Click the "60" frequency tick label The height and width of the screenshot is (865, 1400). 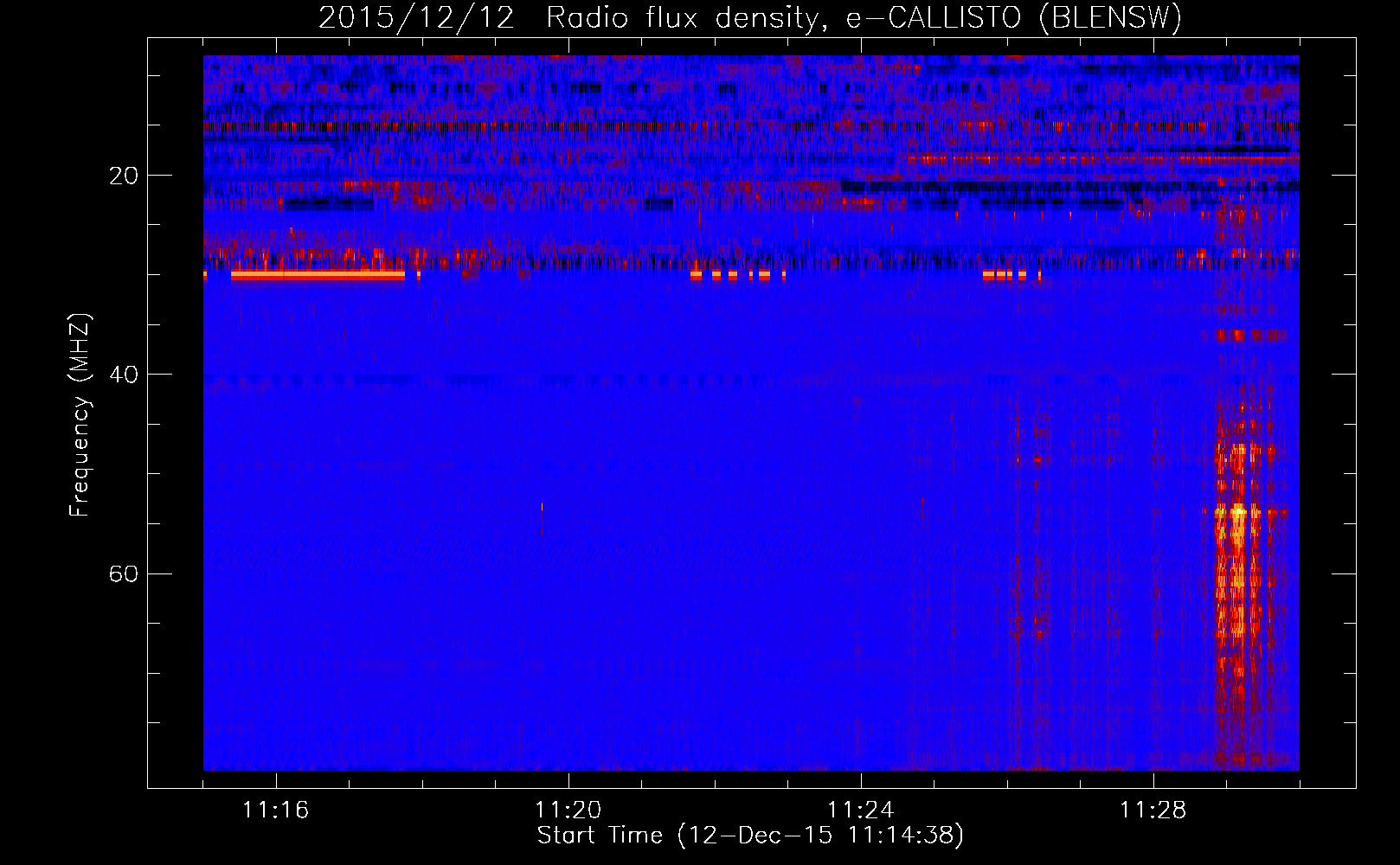tap(124, 573)
